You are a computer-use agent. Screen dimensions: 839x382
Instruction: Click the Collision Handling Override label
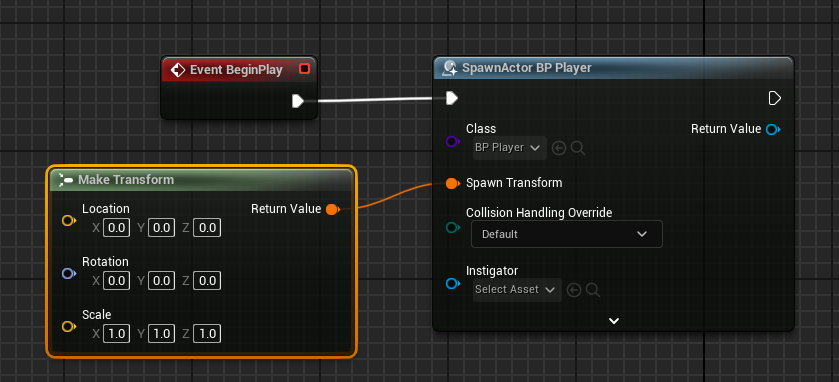coord(539,213)
